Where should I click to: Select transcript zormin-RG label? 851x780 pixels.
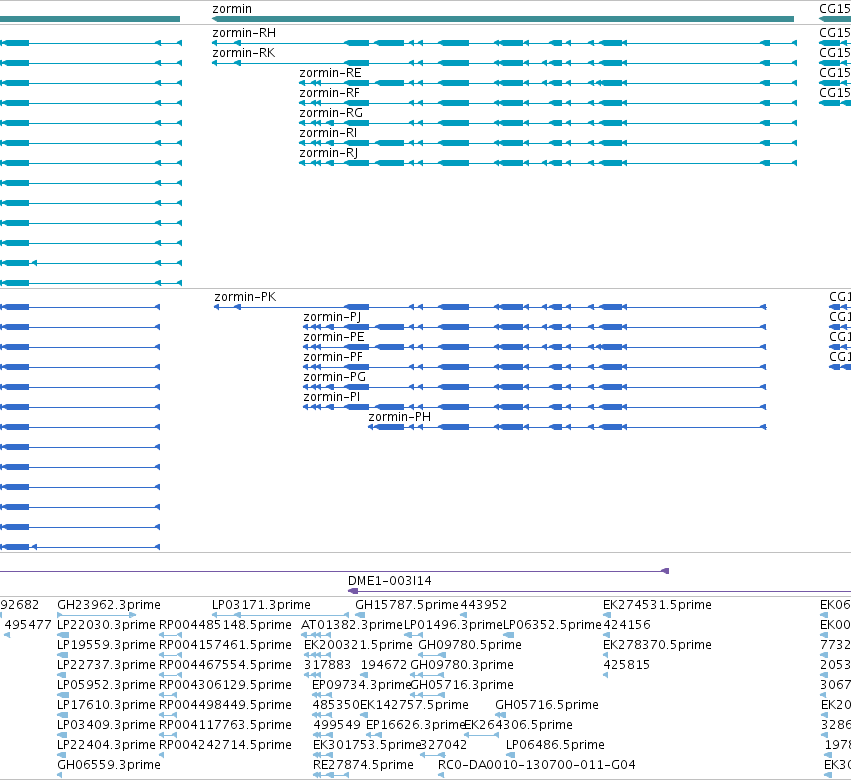[x=331, y=113]
